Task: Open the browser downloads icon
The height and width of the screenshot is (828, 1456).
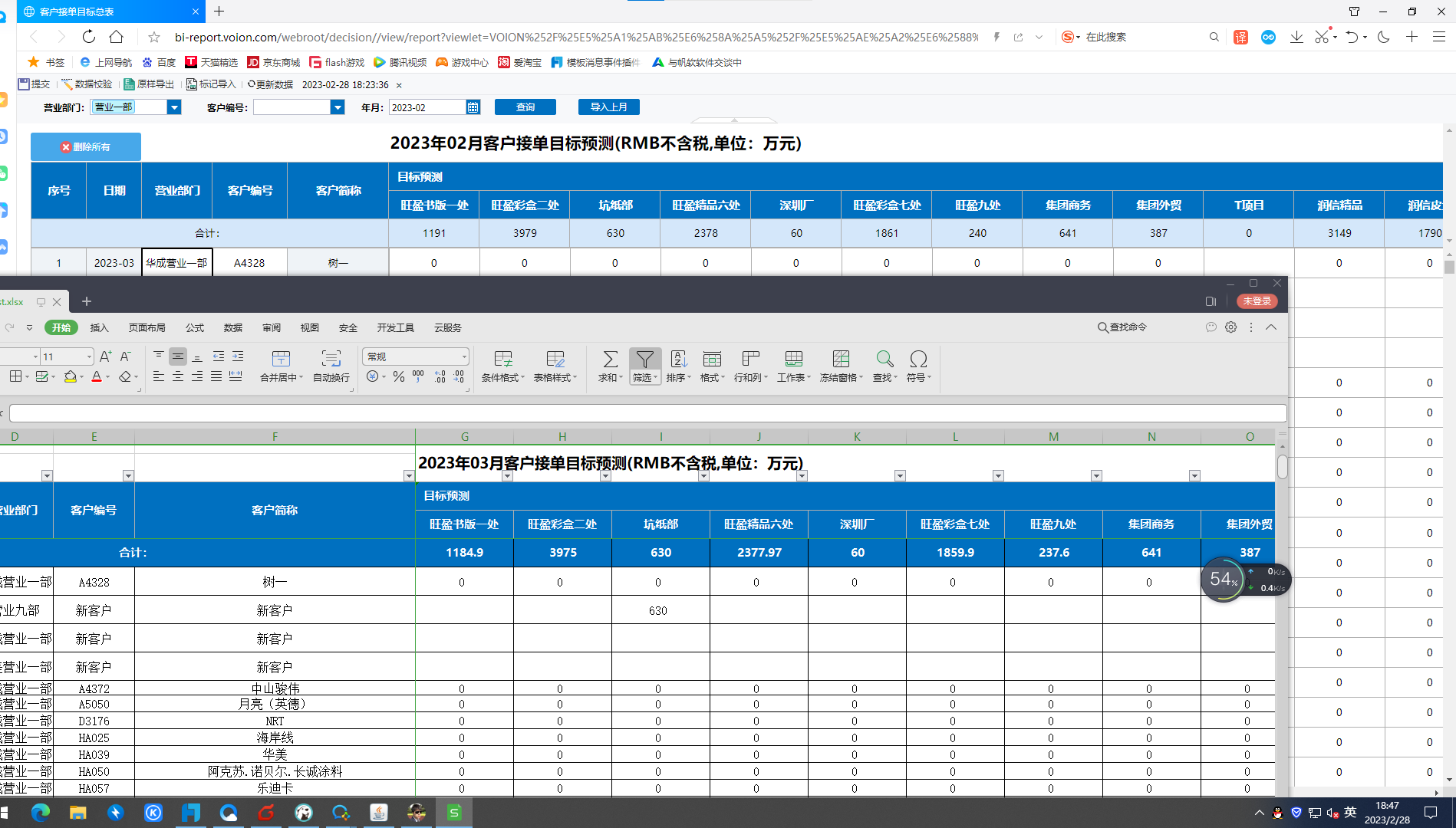Action: [x=1296, y=37]
